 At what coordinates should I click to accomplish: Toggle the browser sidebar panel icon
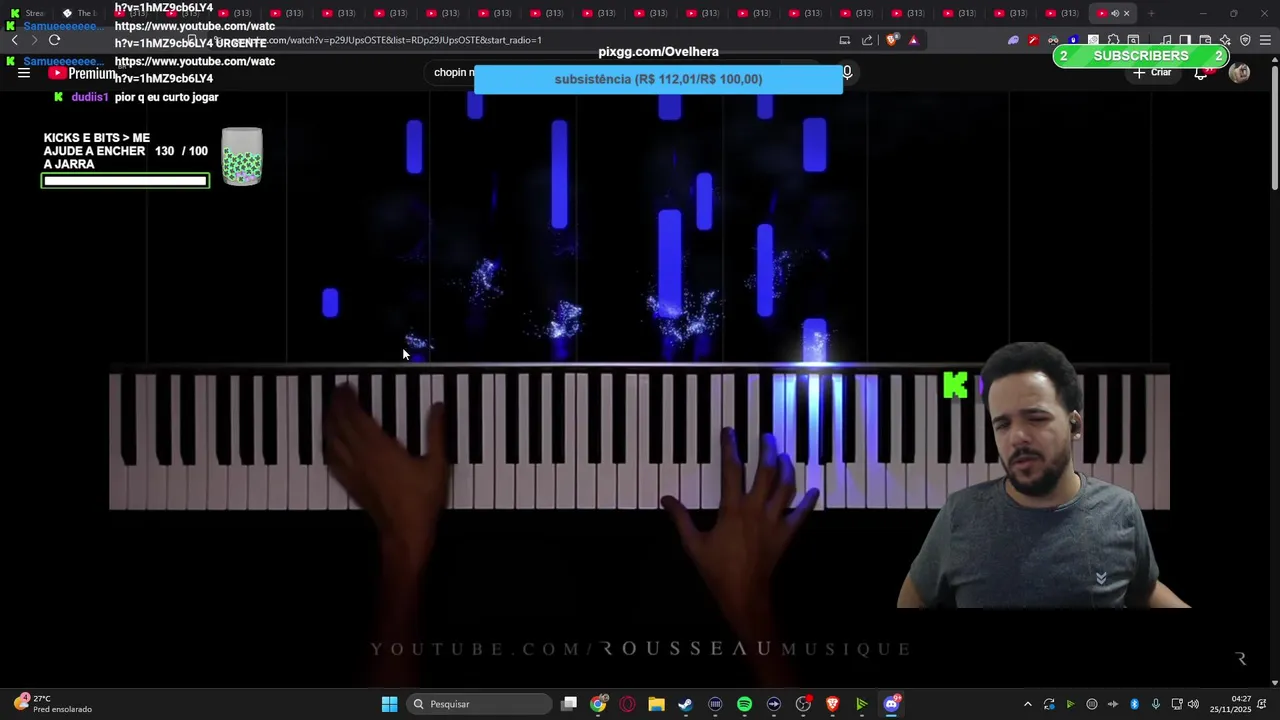click(1185, 40)
